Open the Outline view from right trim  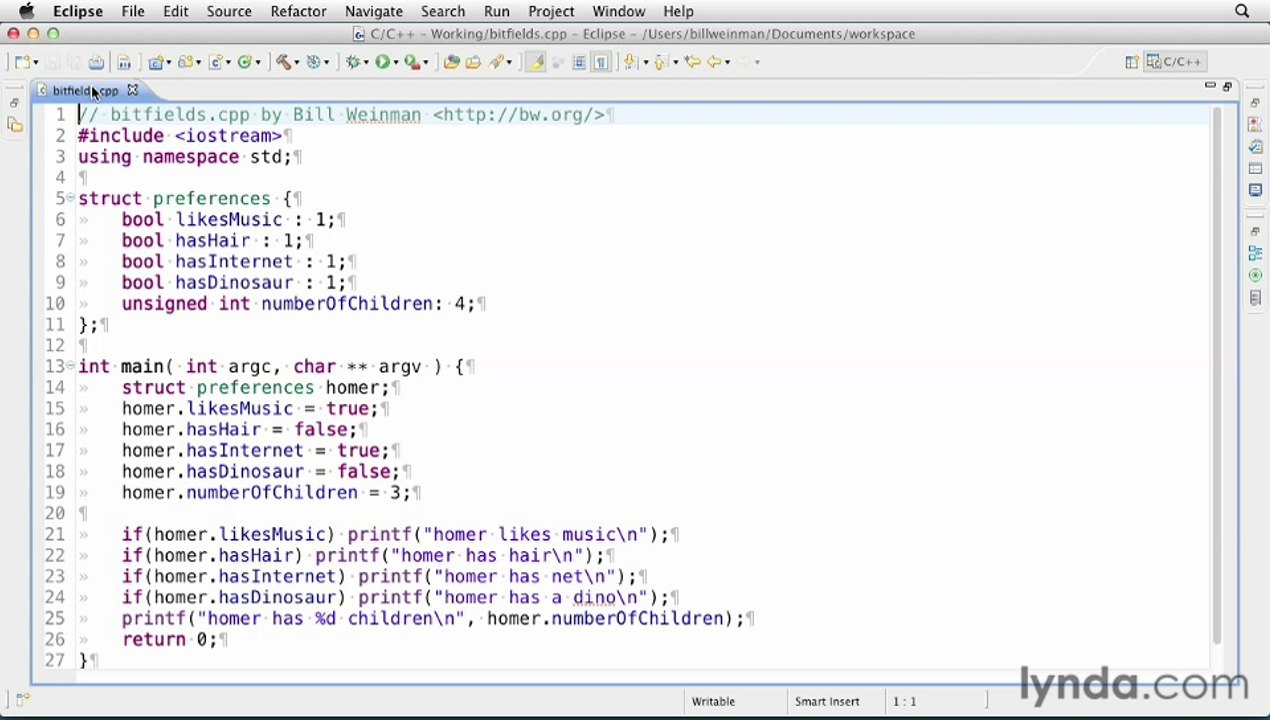(1255, 254)
